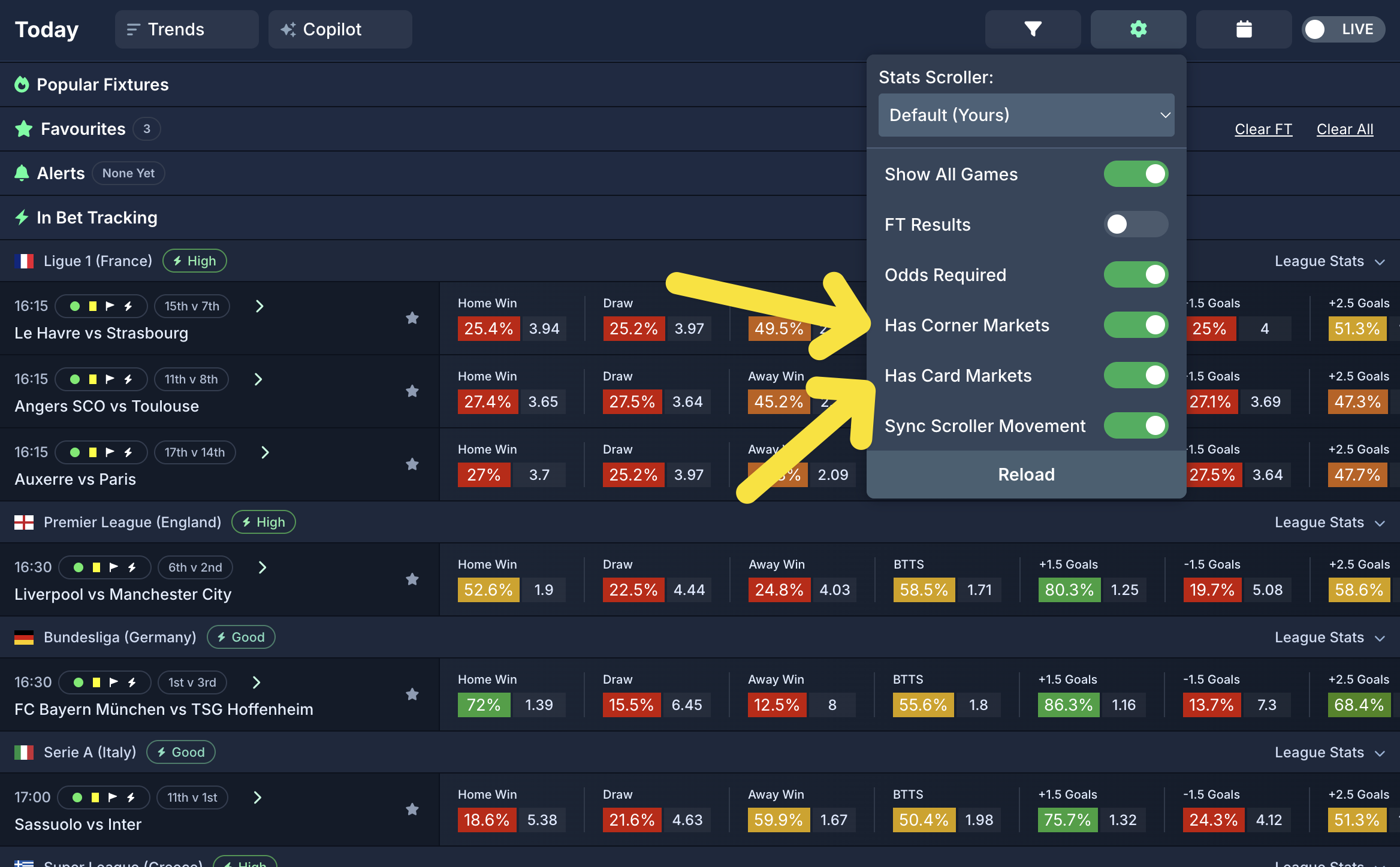Star the Le Havre vs Strasbourg fixture
This screenshot has width=1400, height=867.
click(x=412, y=318)
